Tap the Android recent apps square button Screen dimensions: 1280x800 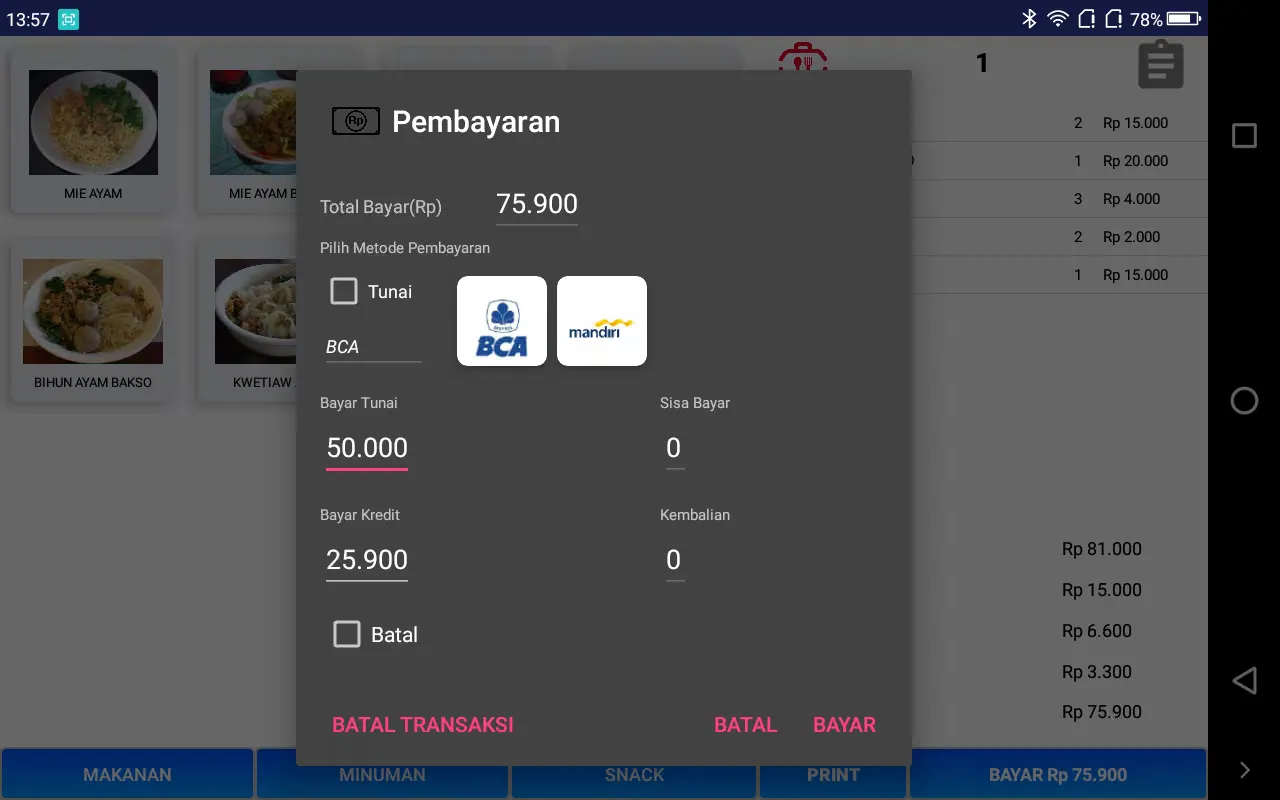(x=1244, y=135)
